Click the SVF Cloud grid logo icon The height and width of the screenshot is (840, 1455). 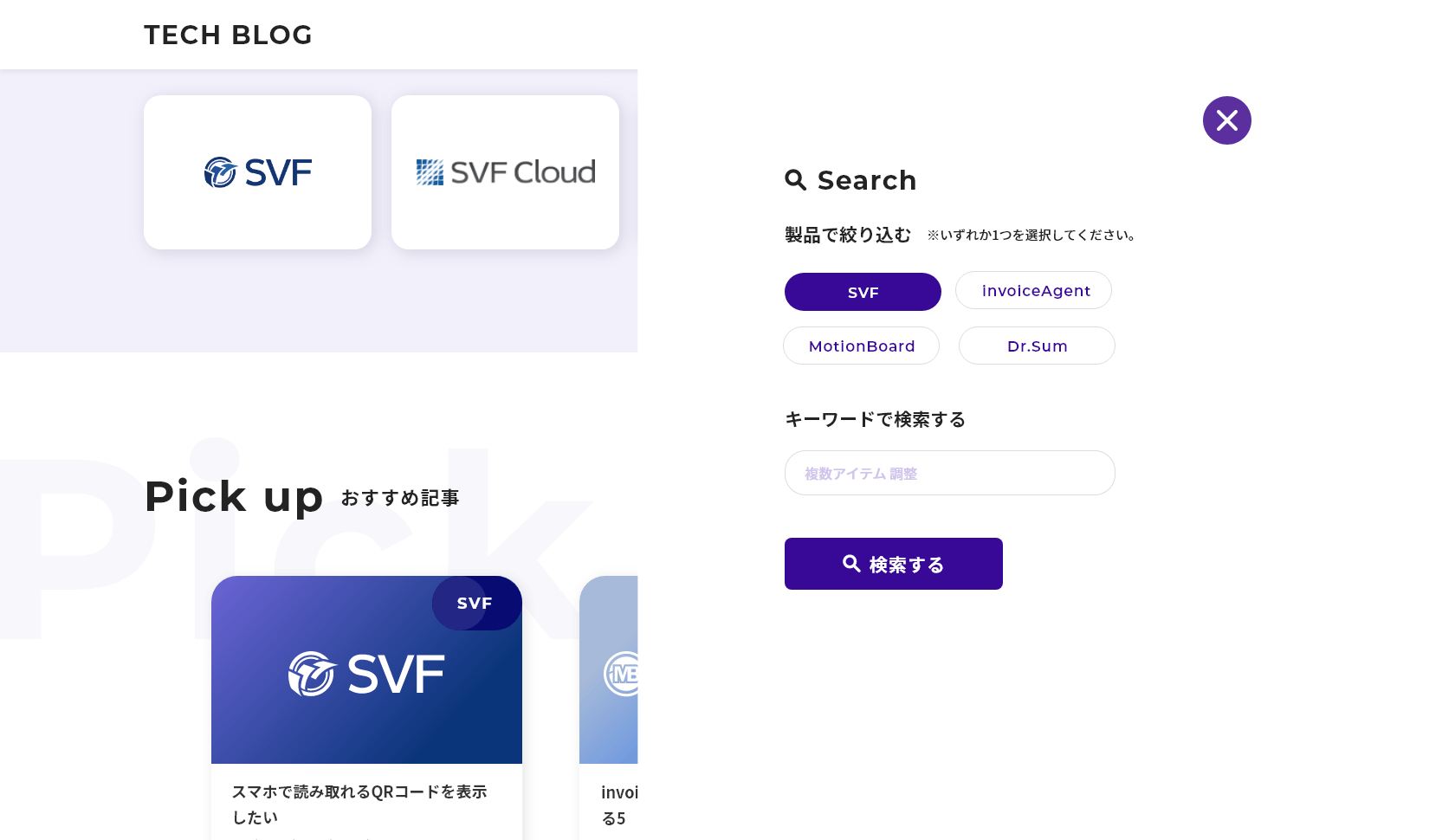click(x=430, y=172)
